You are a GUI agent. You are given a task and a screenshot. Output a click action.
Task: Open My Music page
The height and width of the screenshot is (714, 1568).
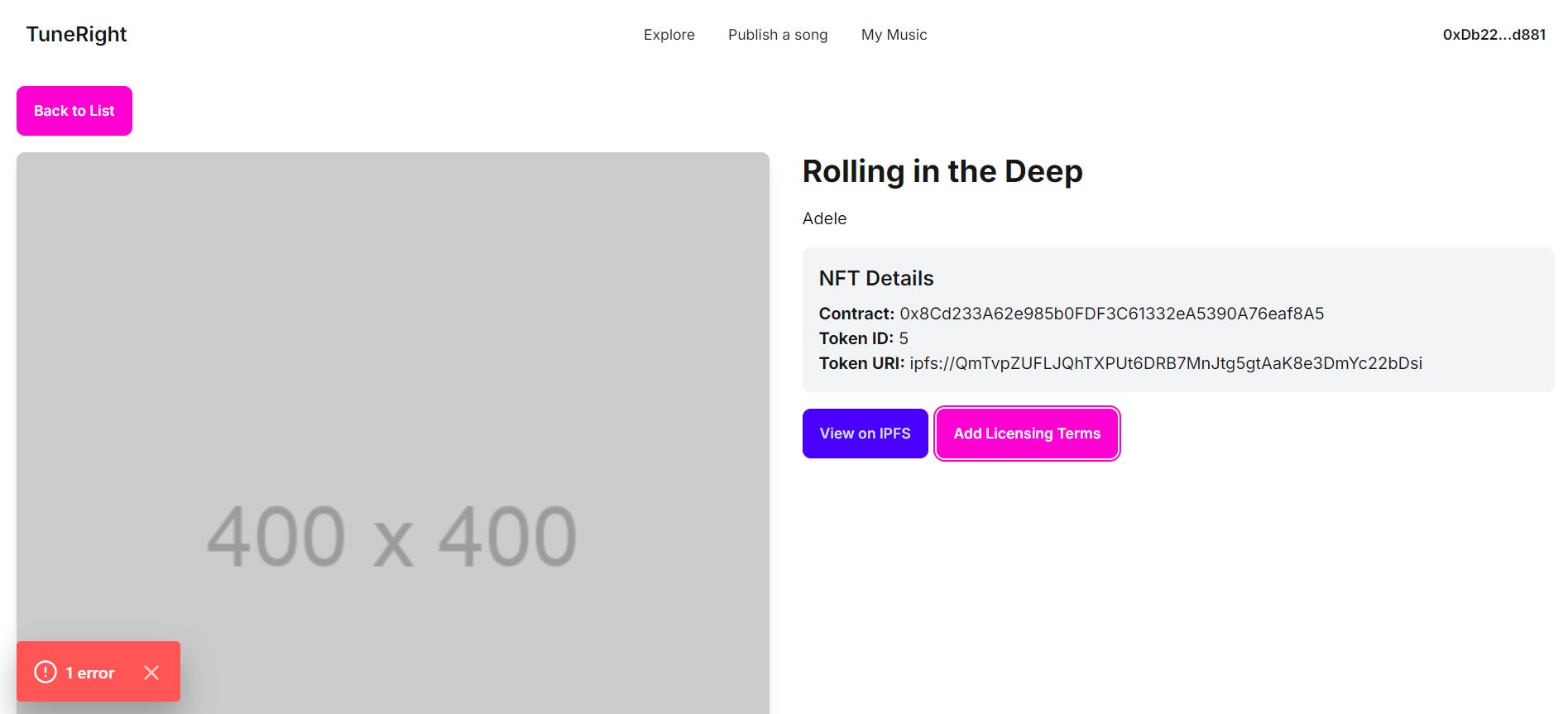tap(894, 35)
